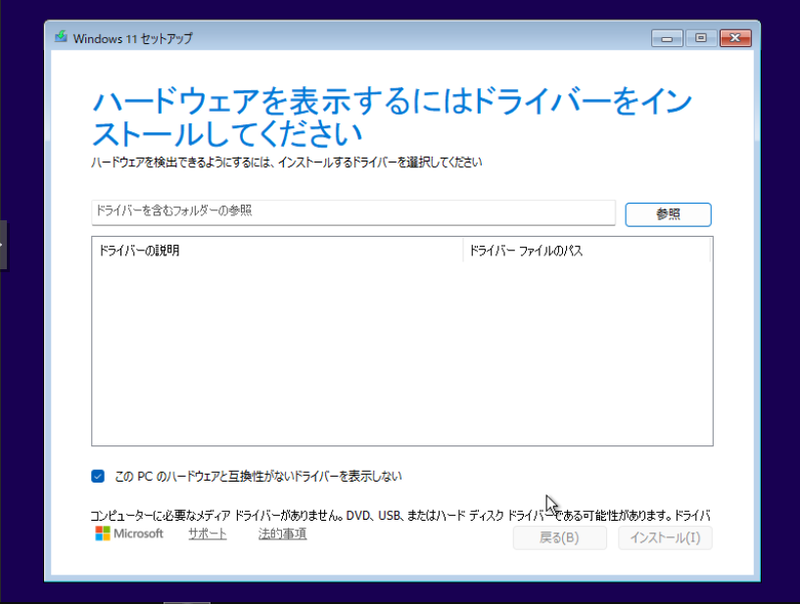The height and width of the screenshot is (604, 800).
Task: Click the setup window title bar
Action: pyautogui.click(x=400, y=37)
